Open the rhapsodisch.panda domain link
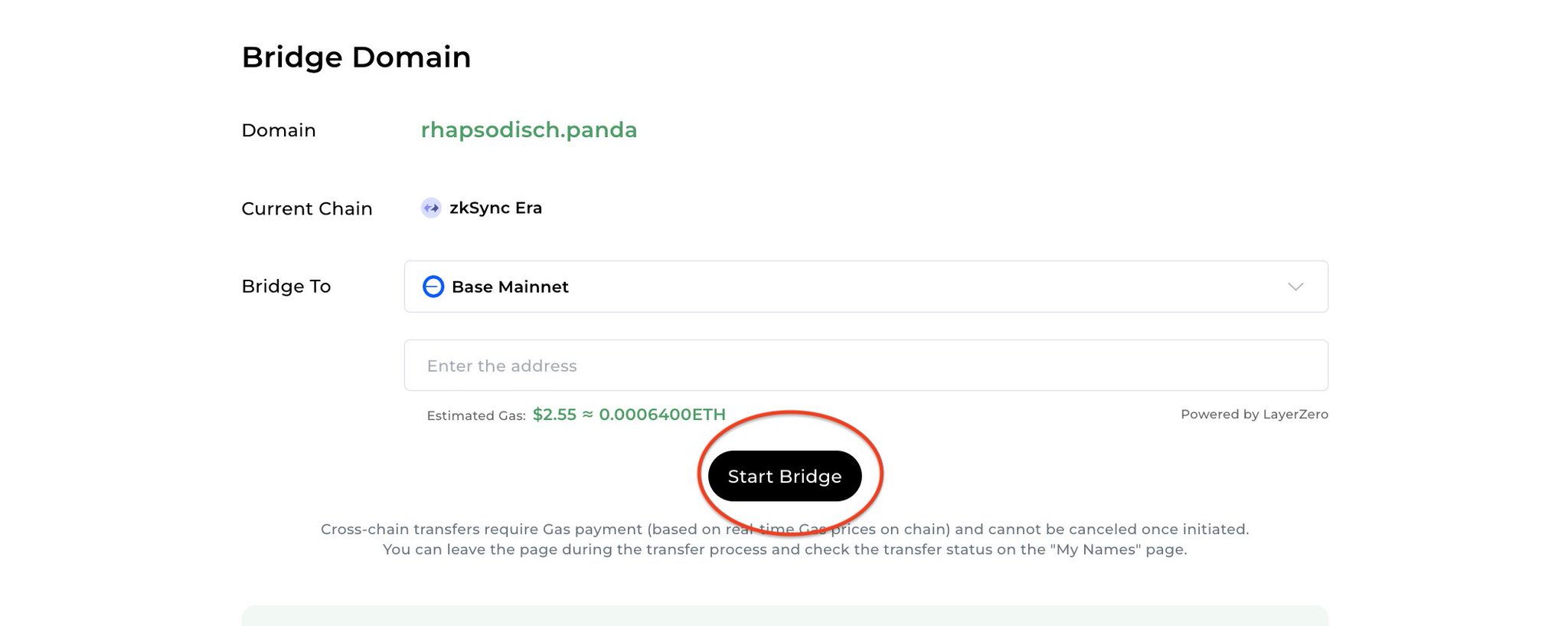Screen dimensions: 1568x626 pyautogui.click(x=528, y=130)
